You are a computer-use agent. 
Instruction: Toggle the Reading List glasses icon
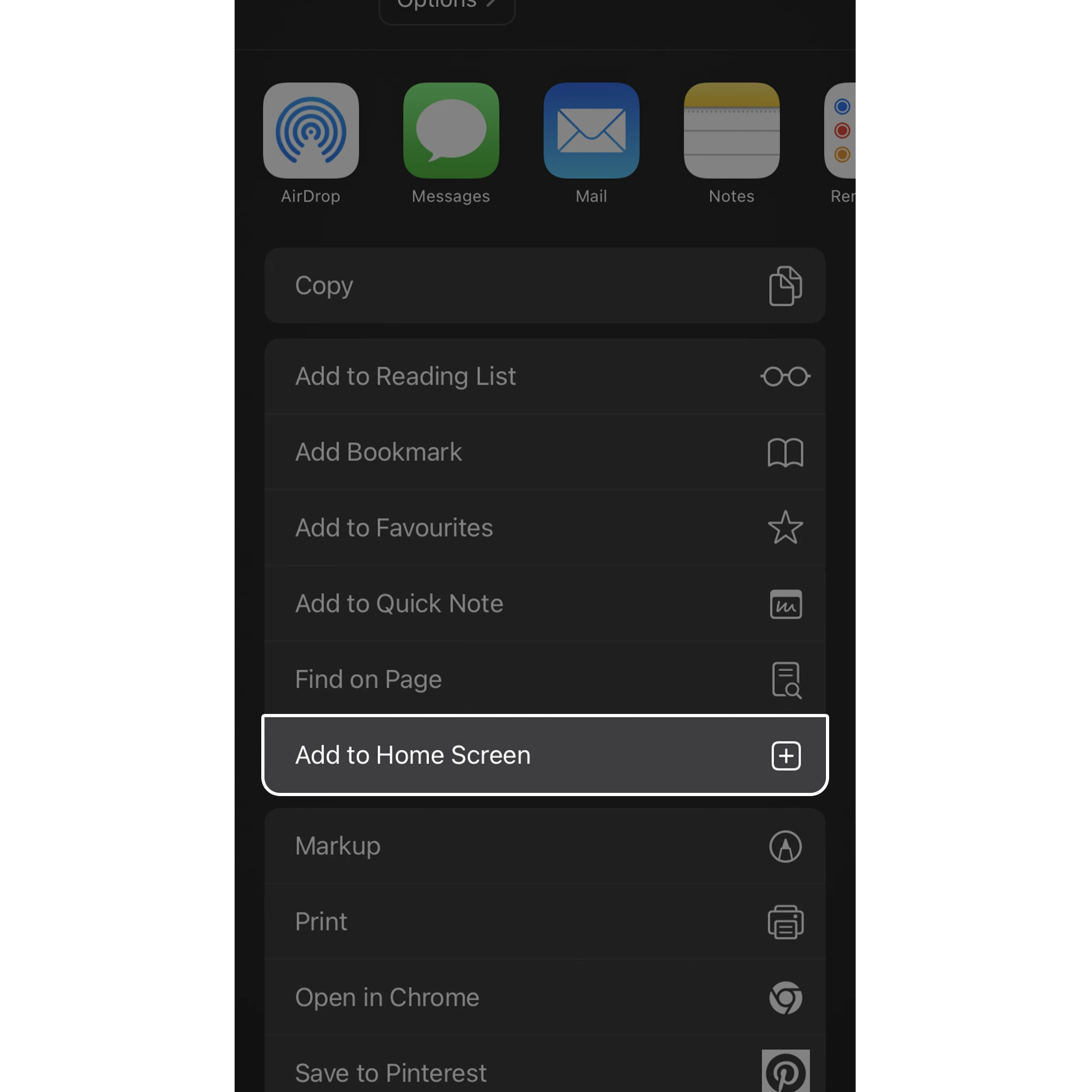pos(785,377)
